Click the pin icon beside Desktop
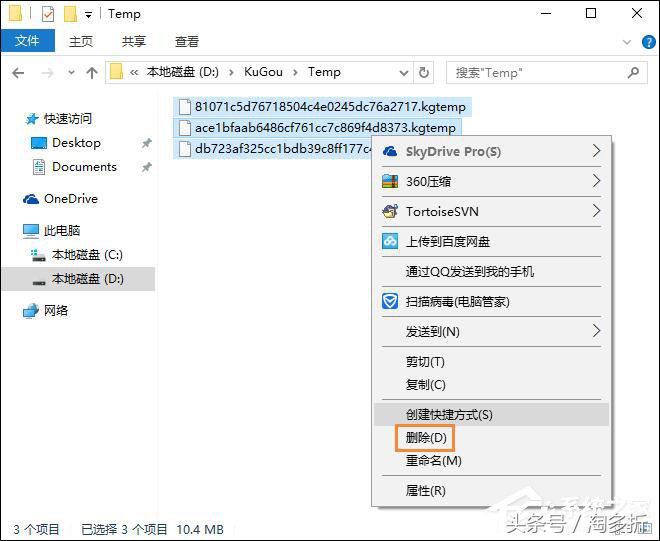This screenshot has height=541, width=660. click(x=146, y=143)
